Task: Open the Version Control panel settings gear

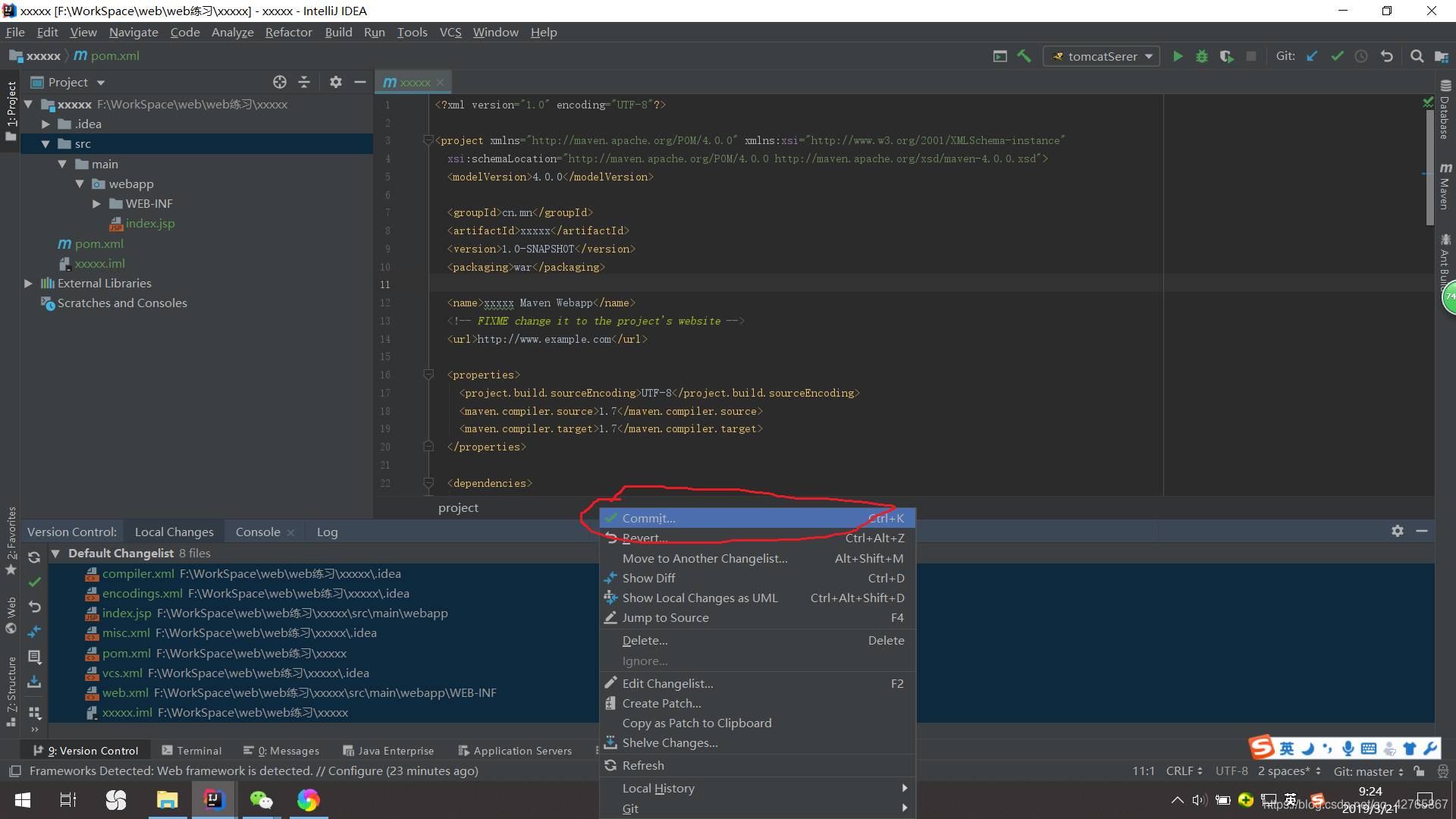Action: pyautogui.click(x=1398, y=531)
